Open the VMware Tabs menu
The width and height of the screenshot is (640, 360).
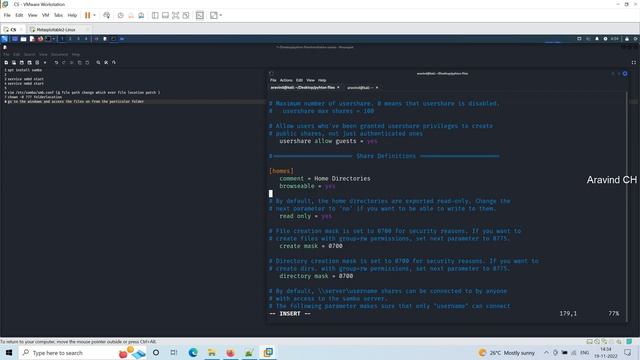pyautogui.click(x=58, y=16)
